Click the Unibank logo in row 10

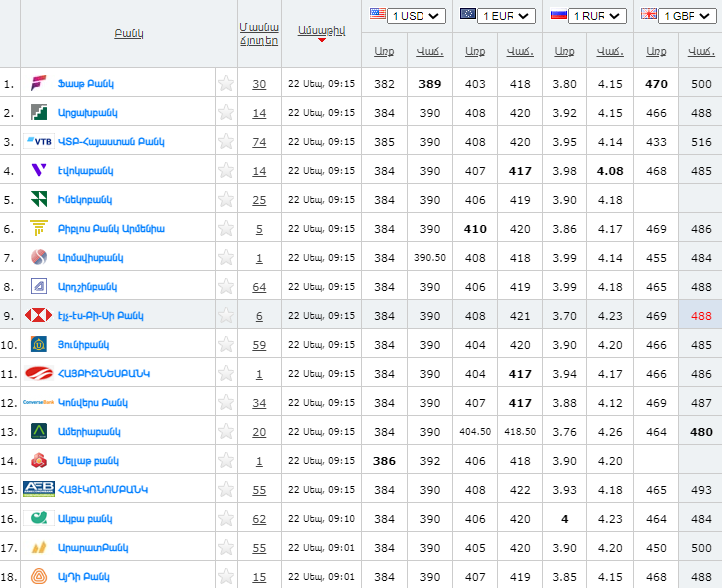tap(39, 344)
